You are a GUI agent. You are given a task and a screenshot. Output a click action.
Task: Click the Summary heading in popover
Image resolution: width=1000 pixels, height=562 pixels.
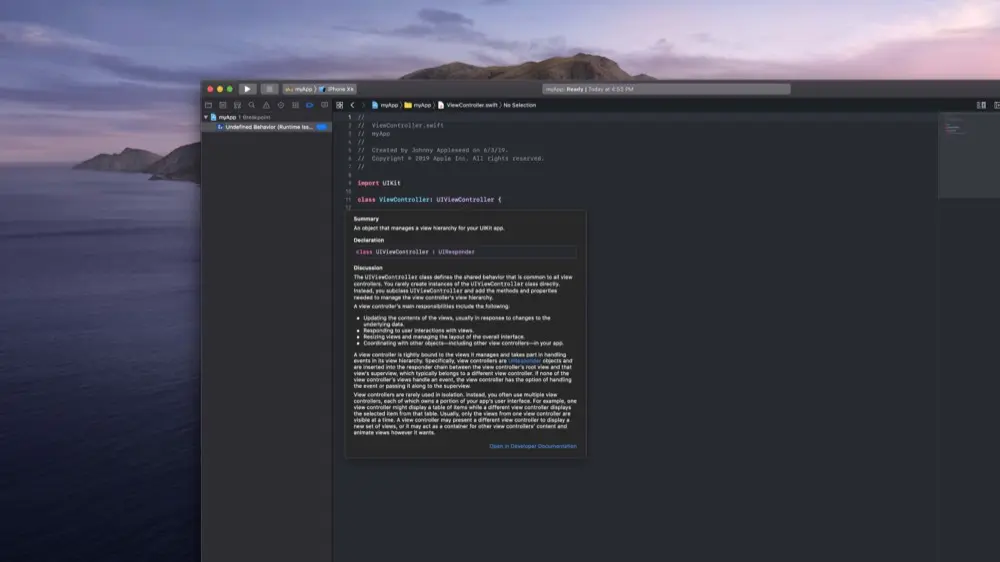click(x=366, y=219)
